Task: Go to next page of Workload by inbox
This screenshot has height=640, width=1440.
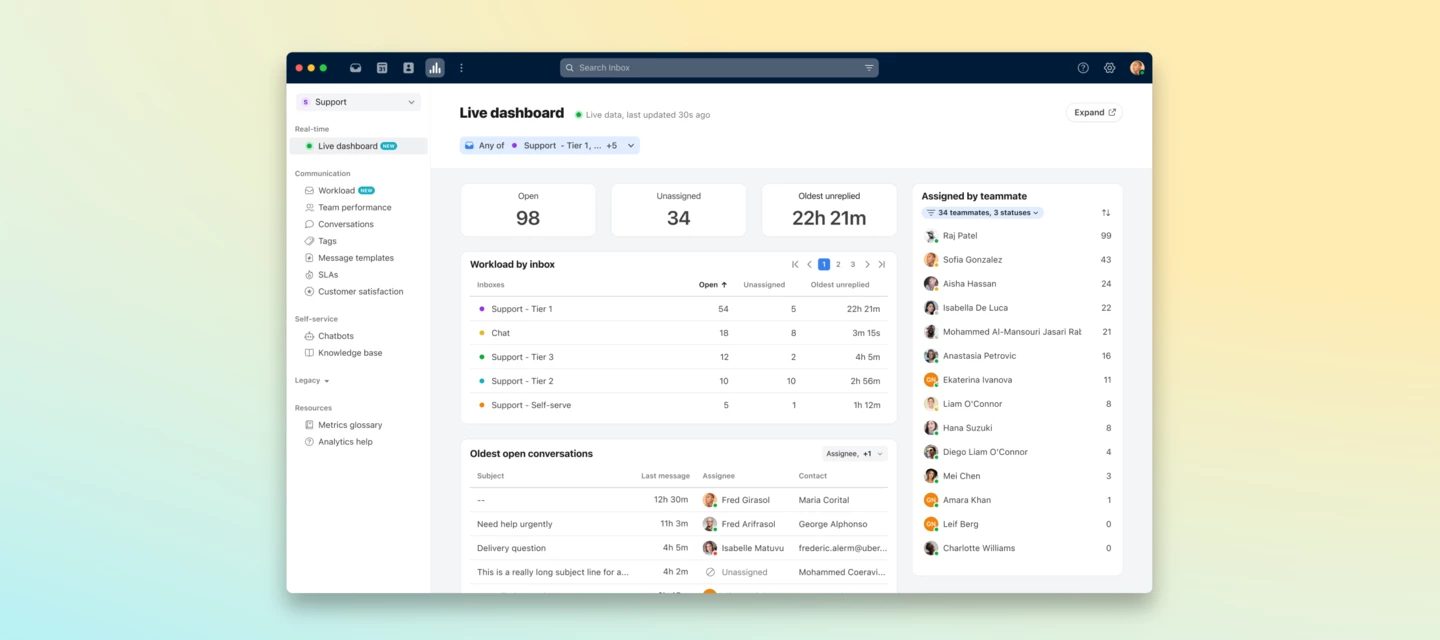Action: (867, 265)
